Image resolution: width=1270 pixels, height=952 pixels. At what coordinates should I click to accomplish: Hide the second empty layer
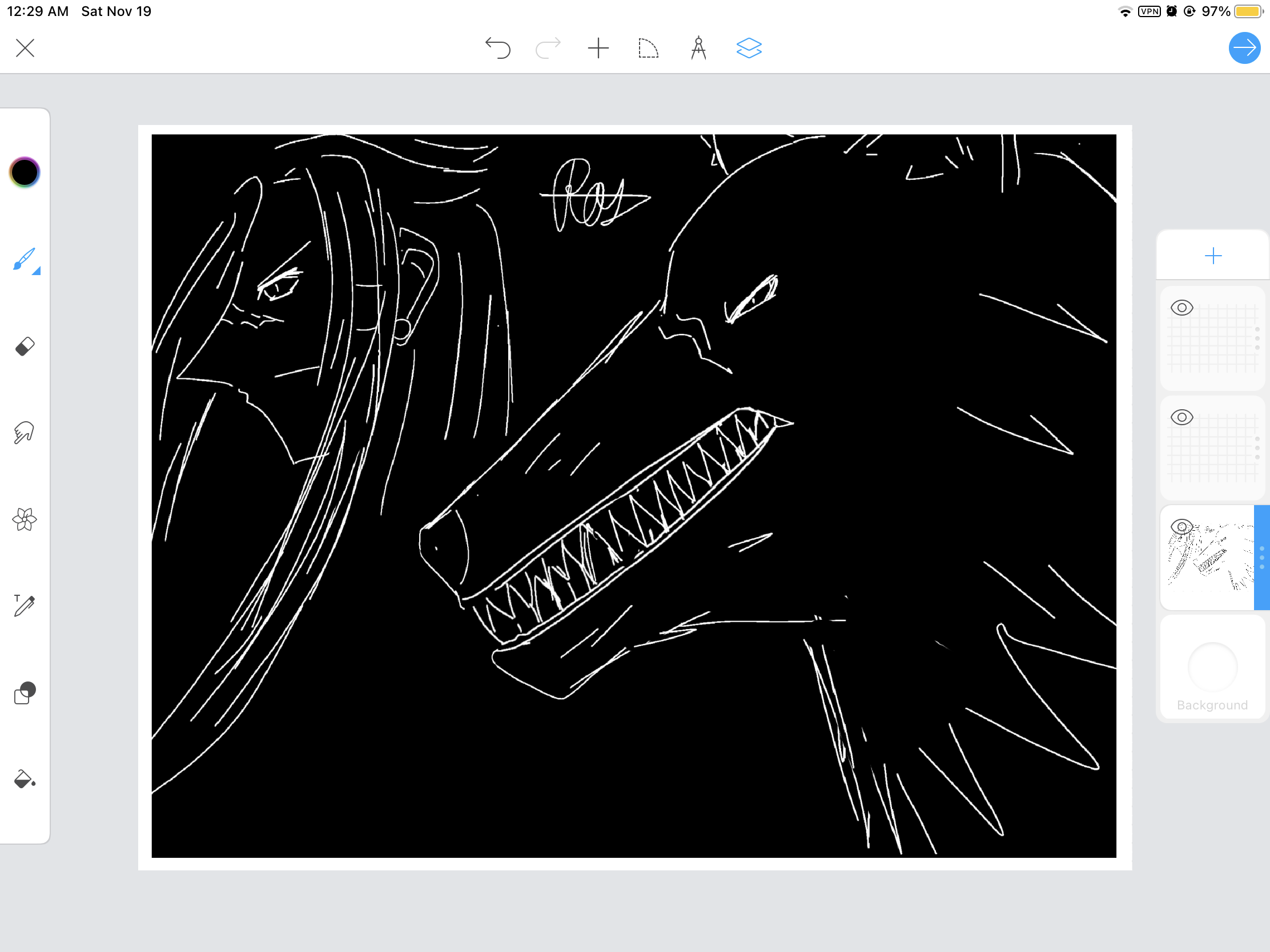click(x=1181, y=417)
